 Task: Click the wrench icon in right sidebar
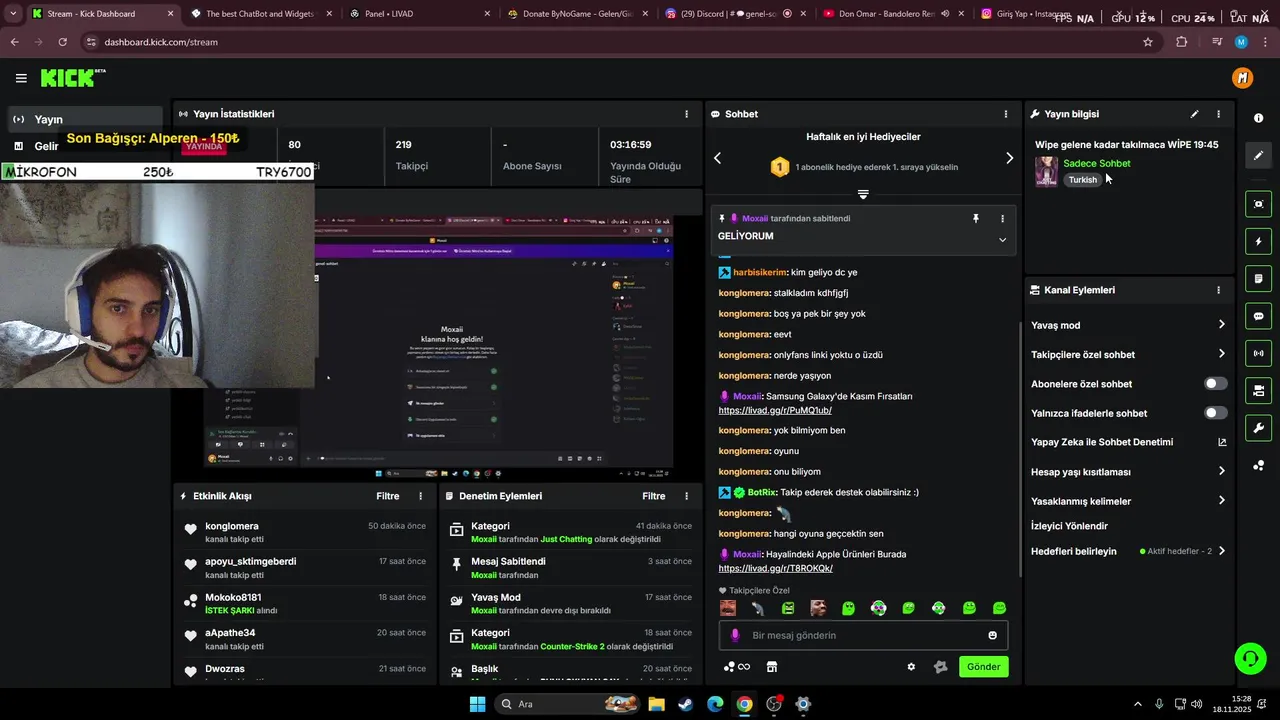pos(1258,428)
